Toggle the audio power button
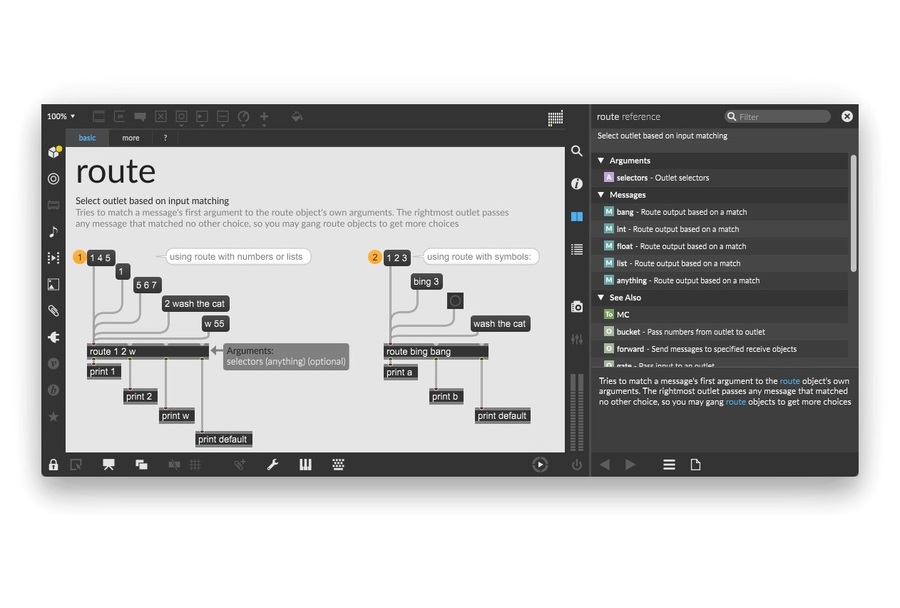This screenshot has height=608, width=900. 577,464
